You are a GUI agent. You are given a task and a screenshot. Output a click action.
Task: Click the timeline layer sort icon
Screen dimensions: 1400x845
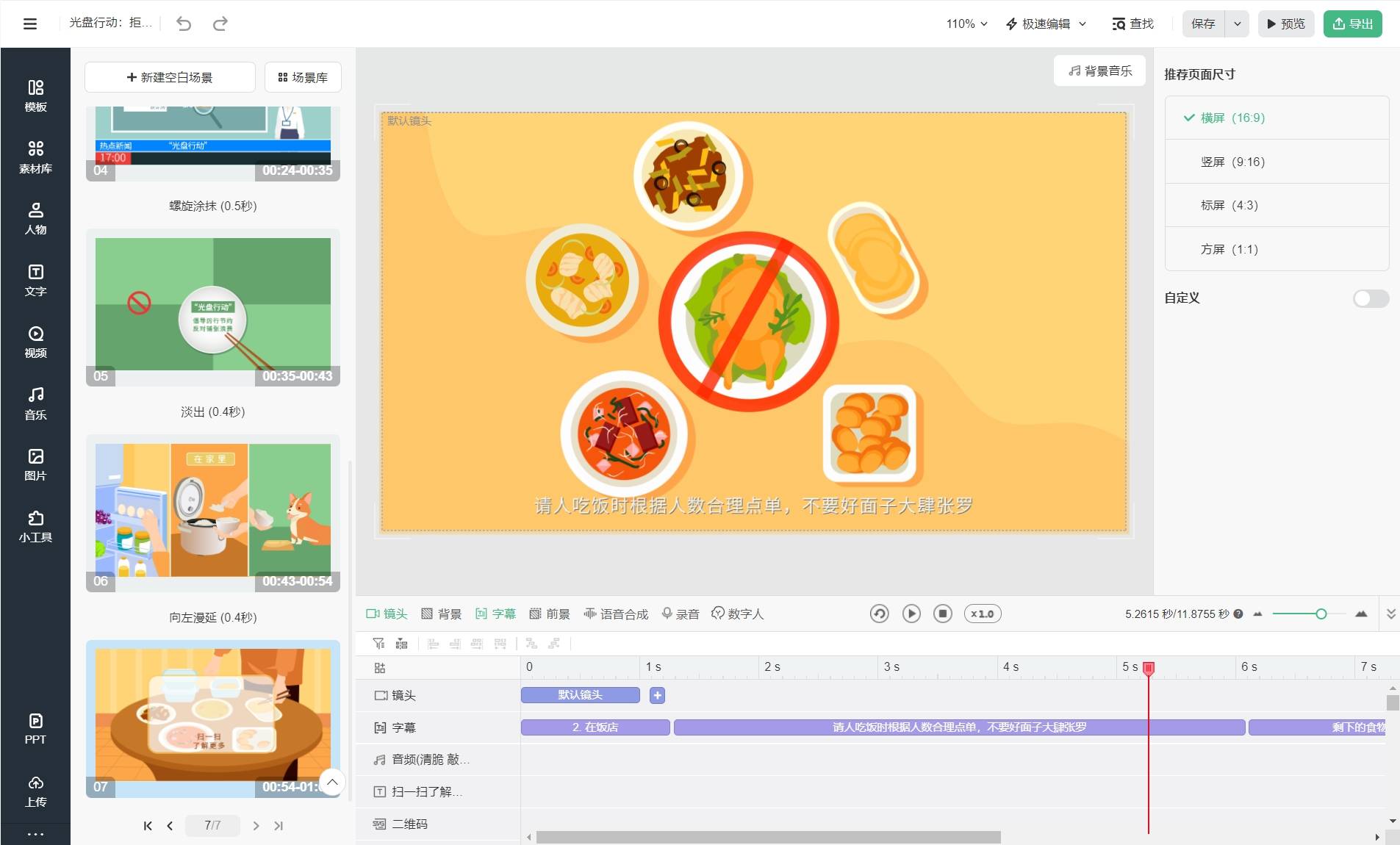[401, 644]
